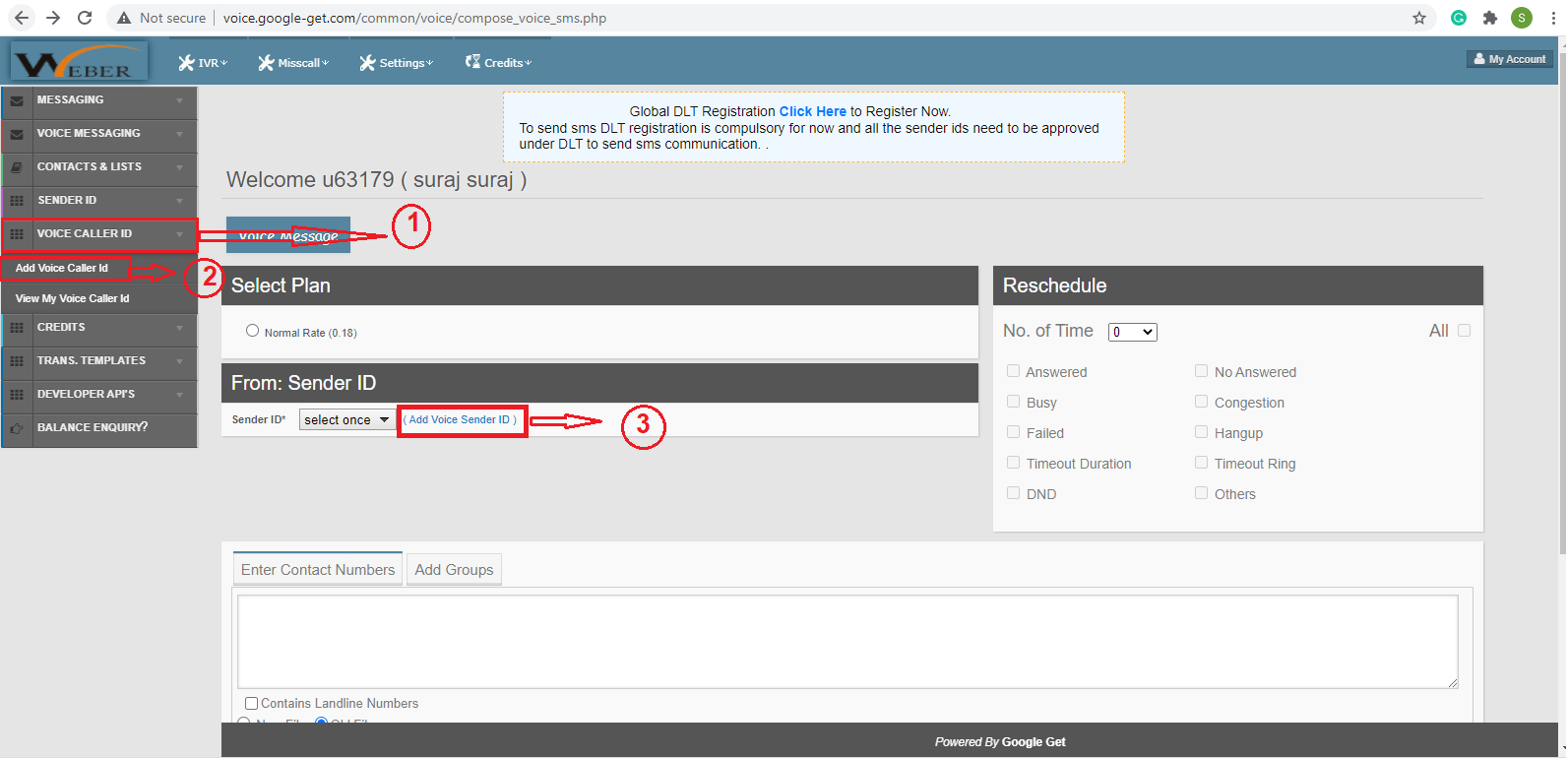
Task: Open the browser extensions puzzle icon
Action: point(1489,18)
